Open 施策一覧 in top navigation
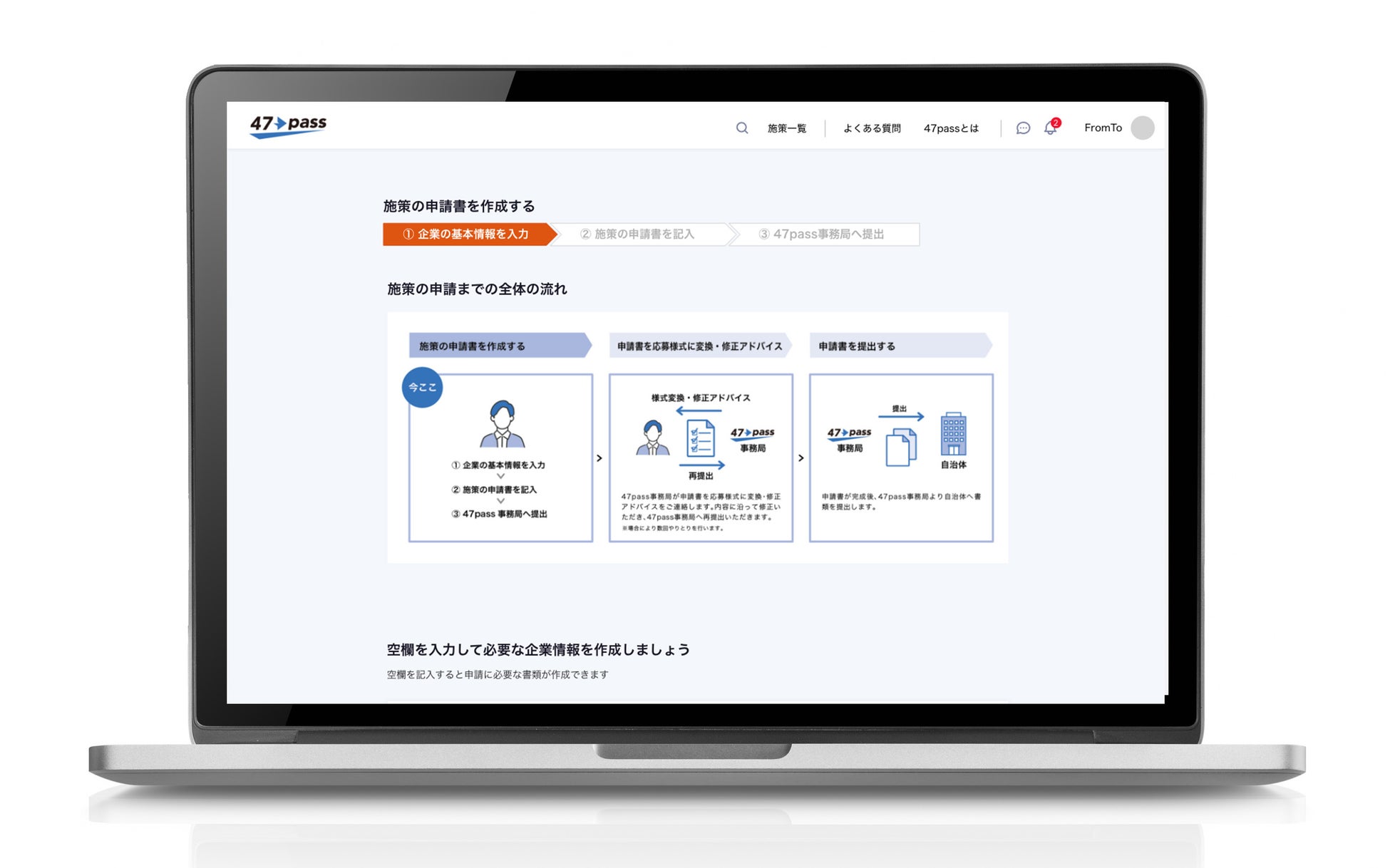 (x=786, y=128)
